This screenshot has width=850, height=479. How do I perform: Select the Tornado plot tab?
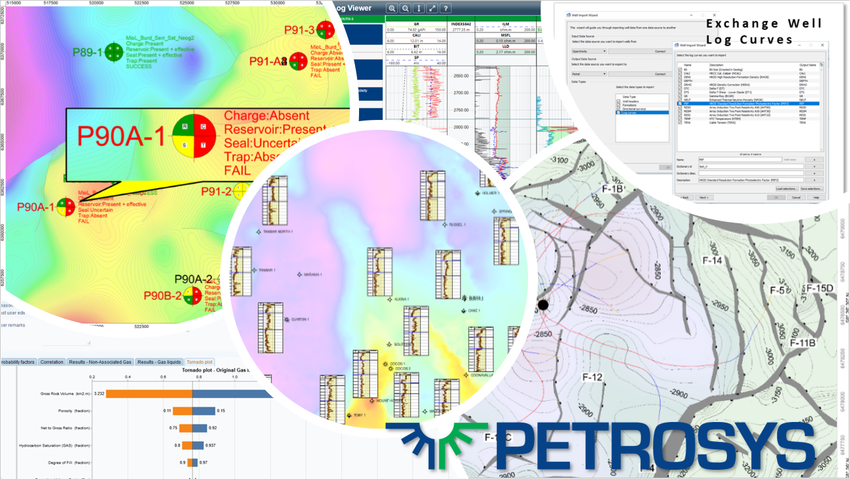point(199,361)
